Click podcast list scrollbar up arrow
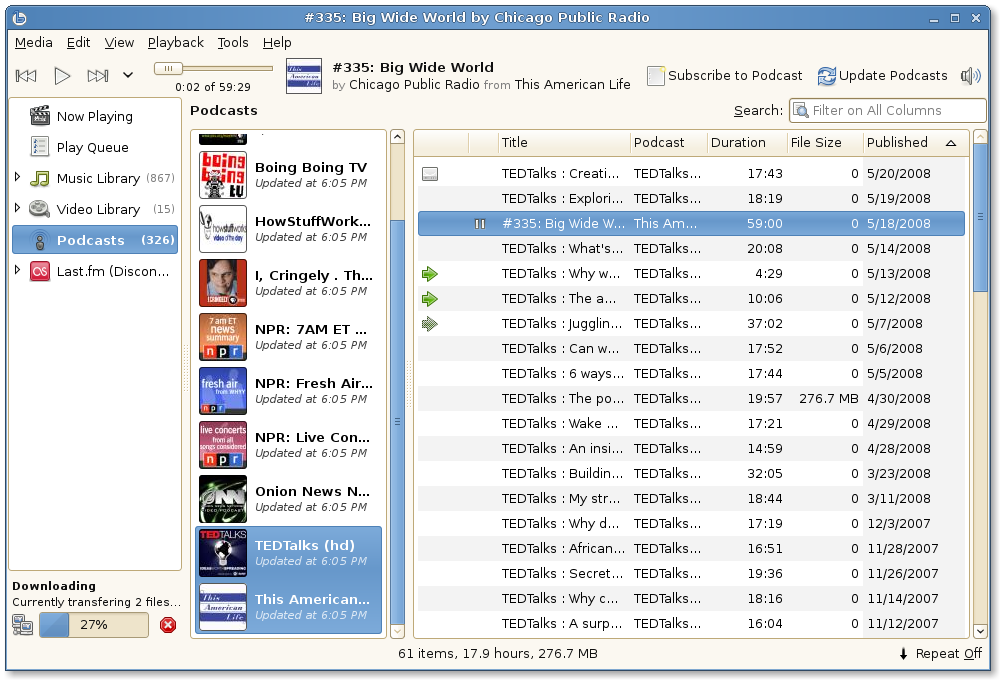The width and height of the screenshot is (1000, 680). (x=397, y=137)
